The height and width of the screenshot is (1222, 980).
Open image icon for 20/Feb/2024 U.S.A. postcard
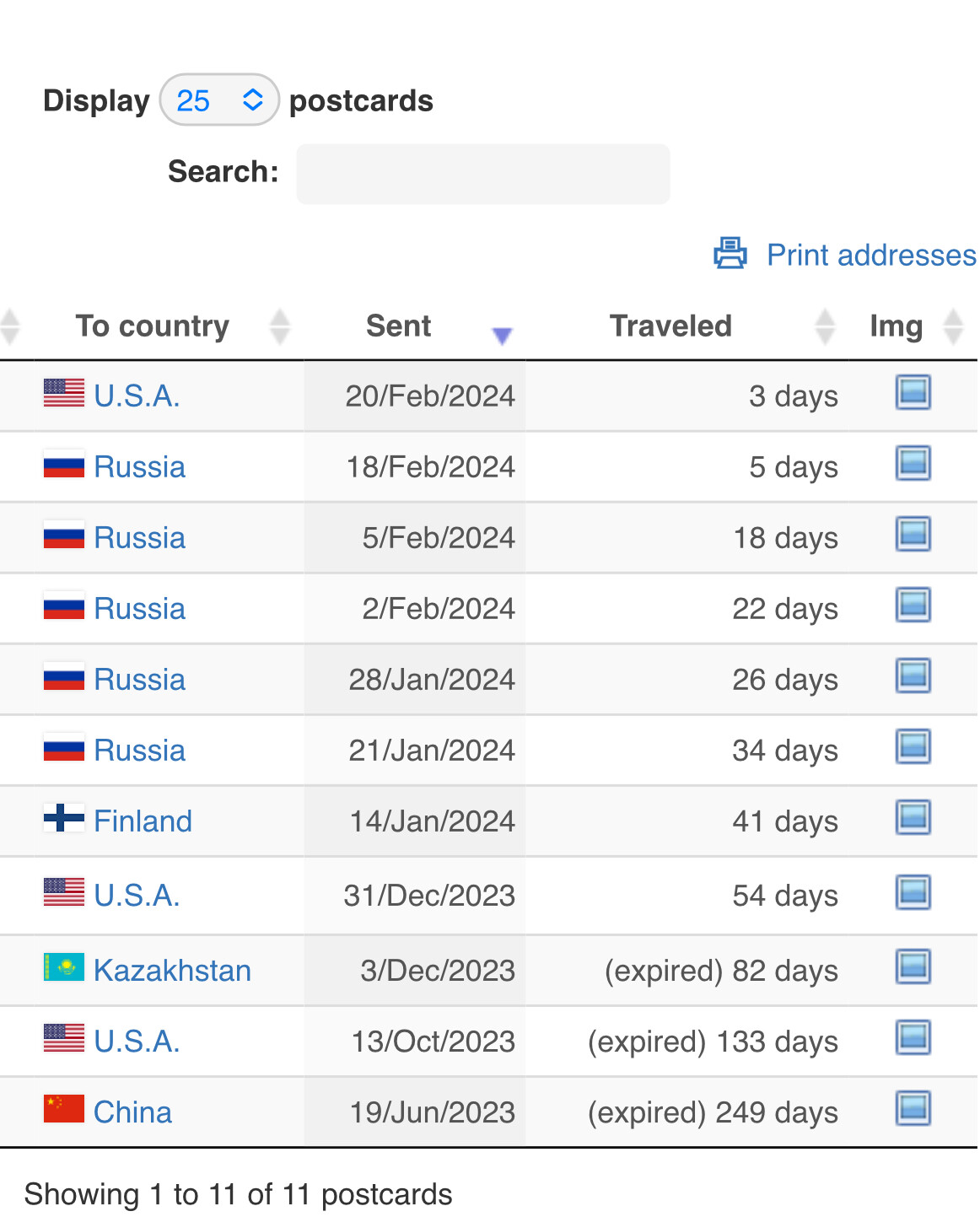pos(913,392)
